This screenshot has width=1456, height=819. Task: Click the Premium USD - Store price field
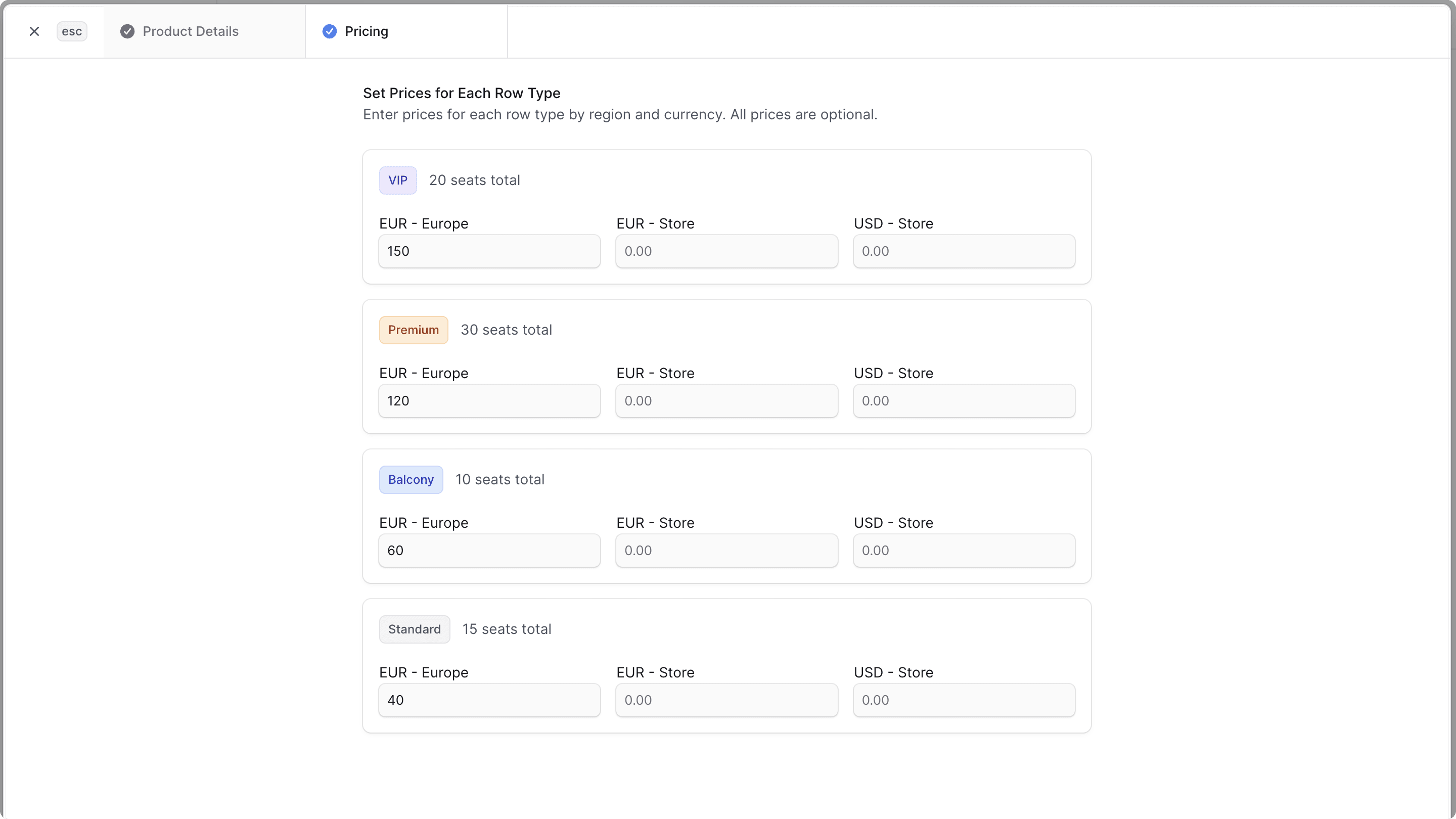coord(964,401)
